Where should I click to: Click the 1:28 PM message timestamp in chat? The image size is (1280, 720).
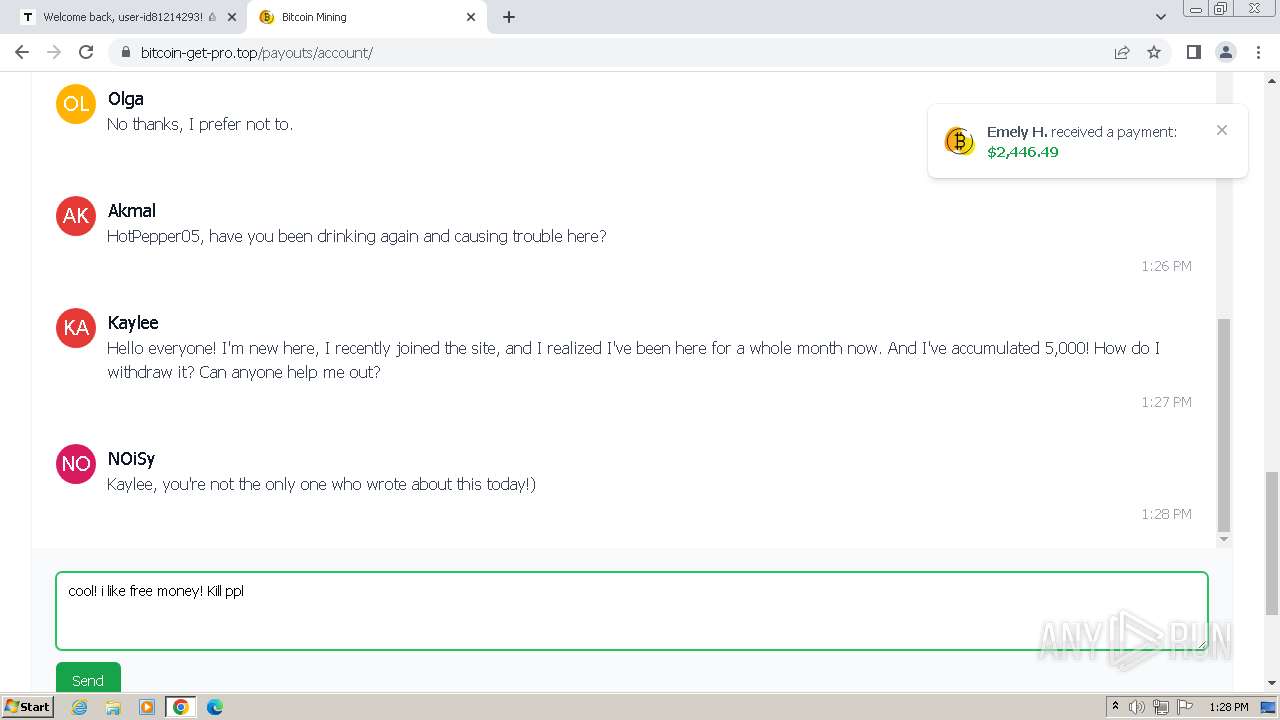[x=1166, y=514]
